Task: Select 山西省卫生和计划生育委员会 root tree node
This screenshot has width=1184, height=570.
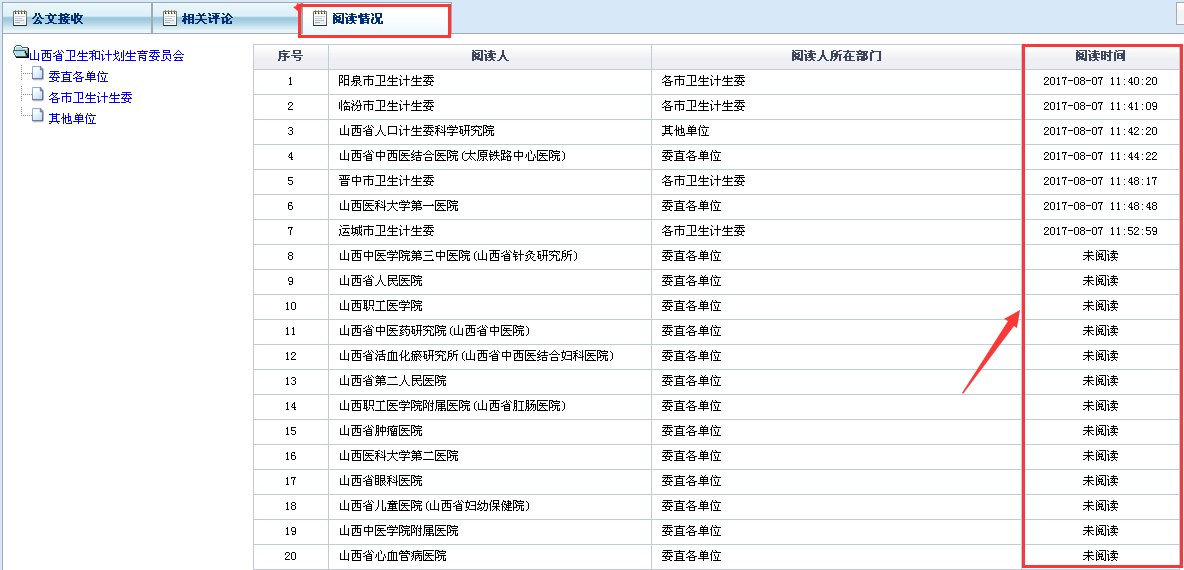Action: [x=107, y=56]
